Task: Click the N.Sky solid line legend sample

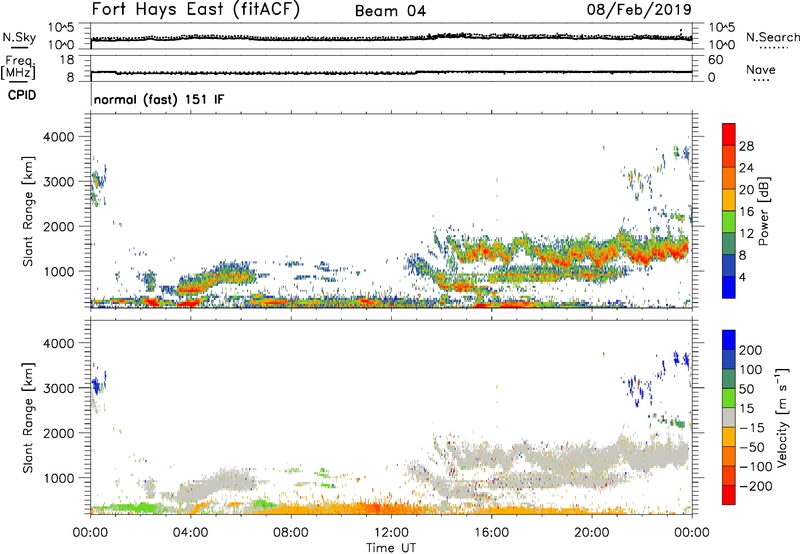Action: [x=19, y=48]
